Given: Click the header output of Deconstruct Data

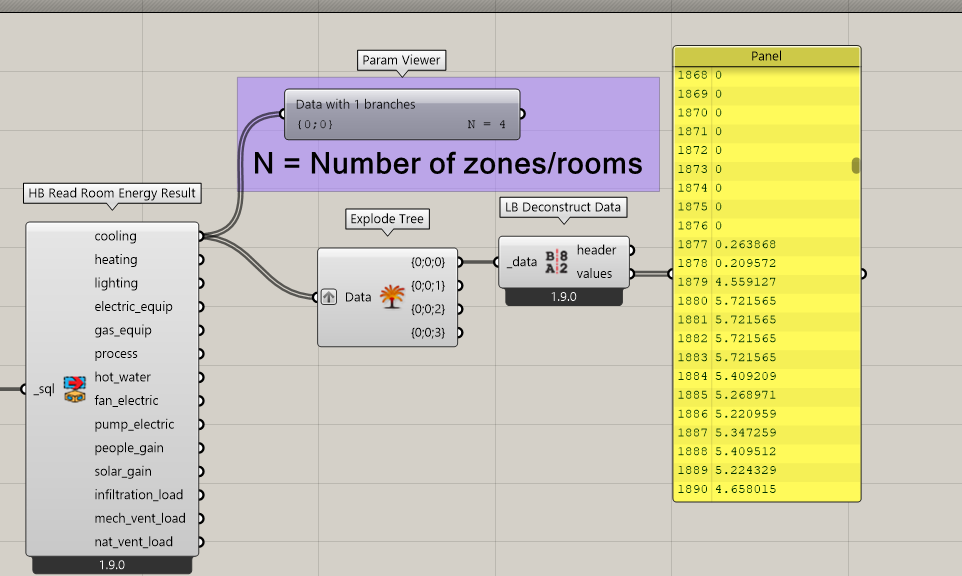Looking at the screenshot, I should click(596, 250).
